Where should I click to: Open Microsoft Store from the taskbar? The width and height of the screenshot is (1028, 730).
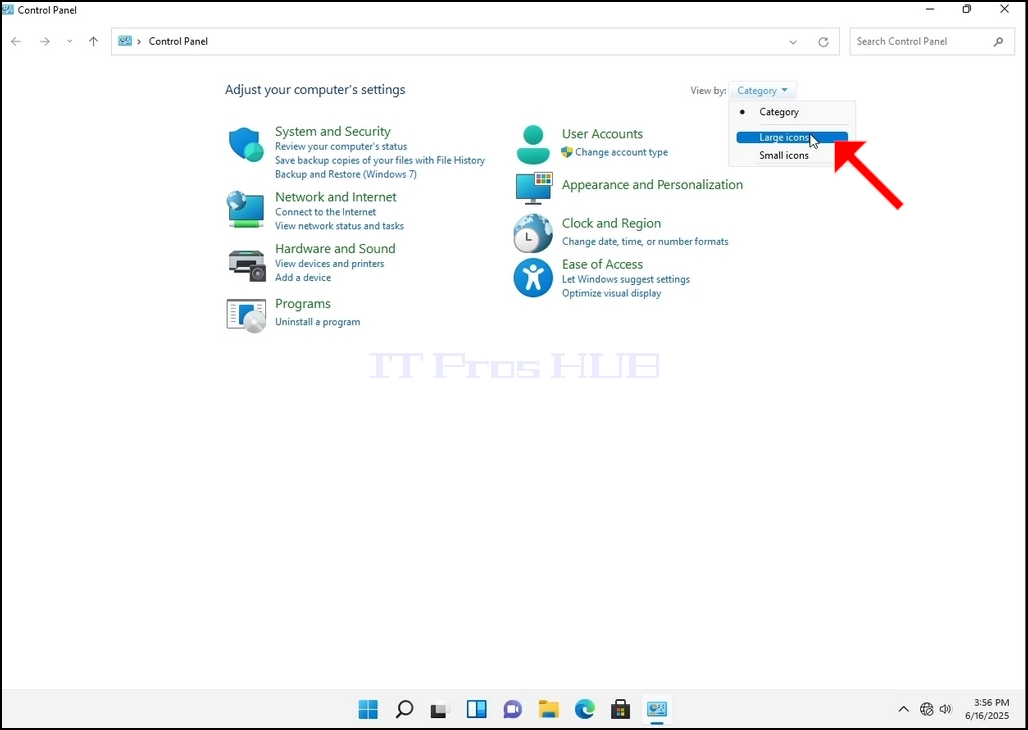[620, 709]
